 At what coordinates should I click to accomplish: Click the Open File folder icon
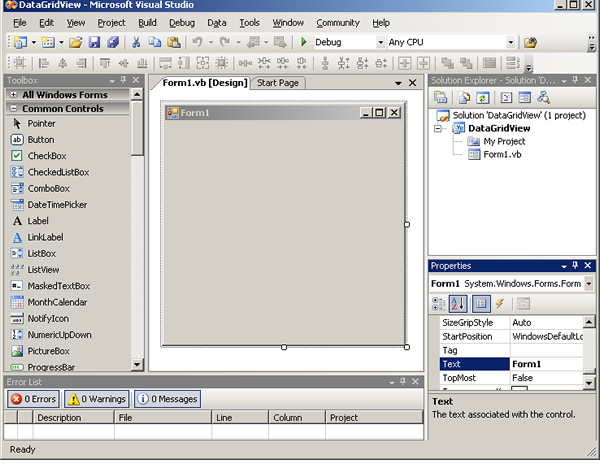(x=75, y=42)
